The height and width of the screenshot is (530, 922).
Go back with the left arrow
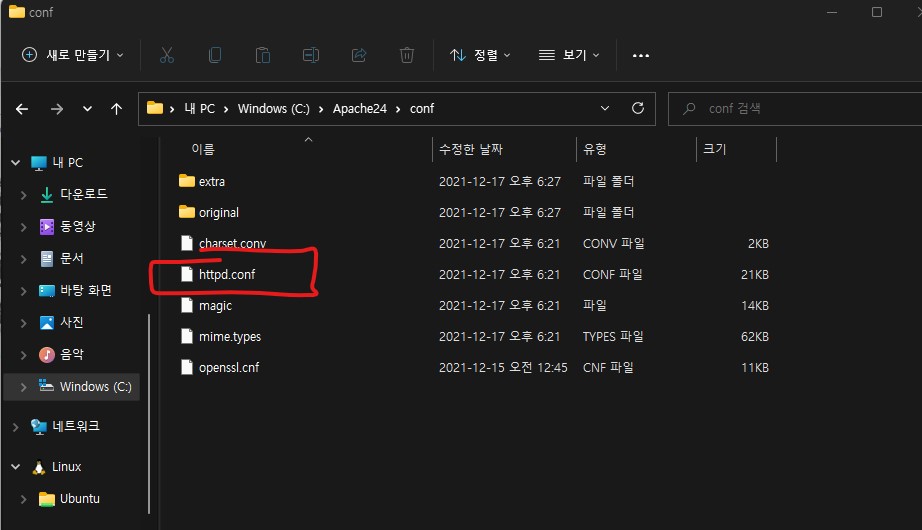click(22, 109)
